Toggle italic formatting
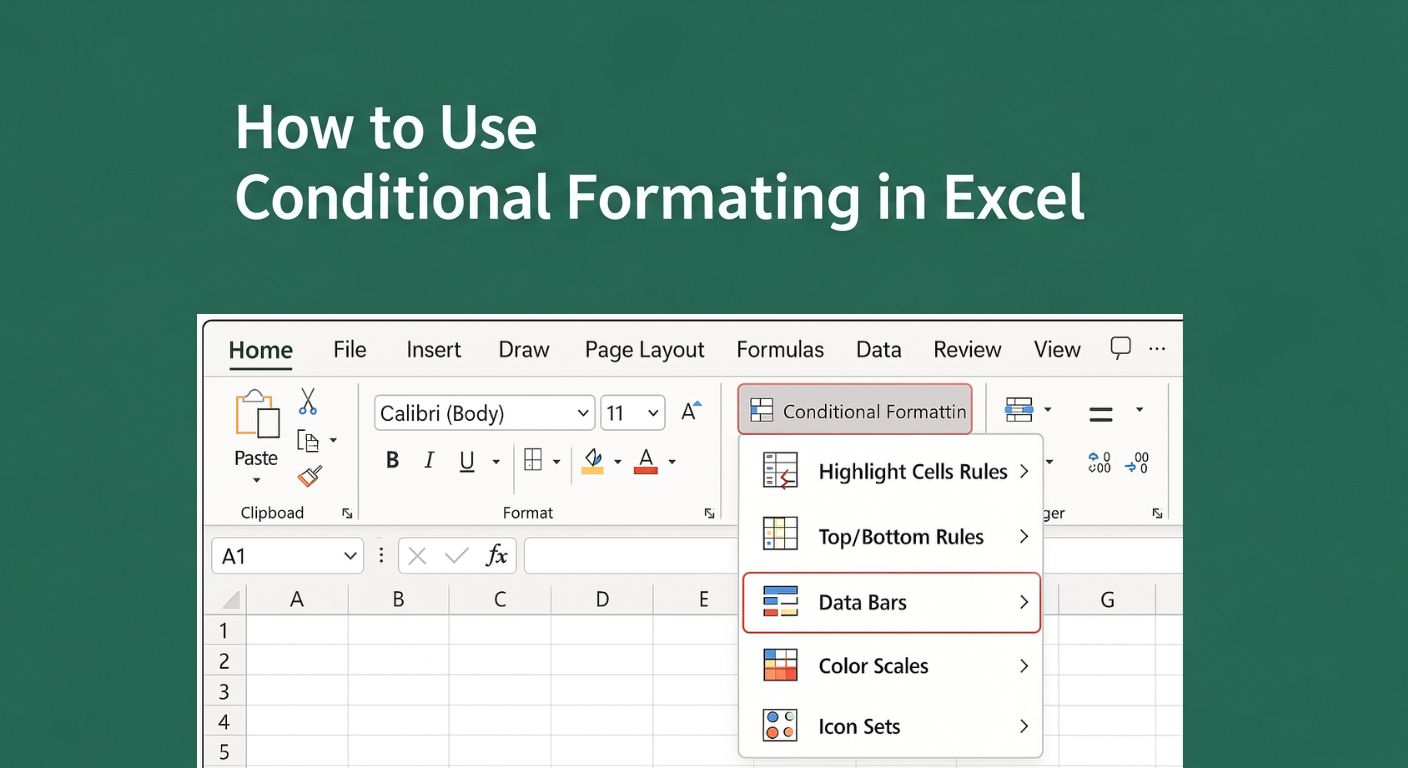This screenshot has height=768, width=1408. [429, 460]
